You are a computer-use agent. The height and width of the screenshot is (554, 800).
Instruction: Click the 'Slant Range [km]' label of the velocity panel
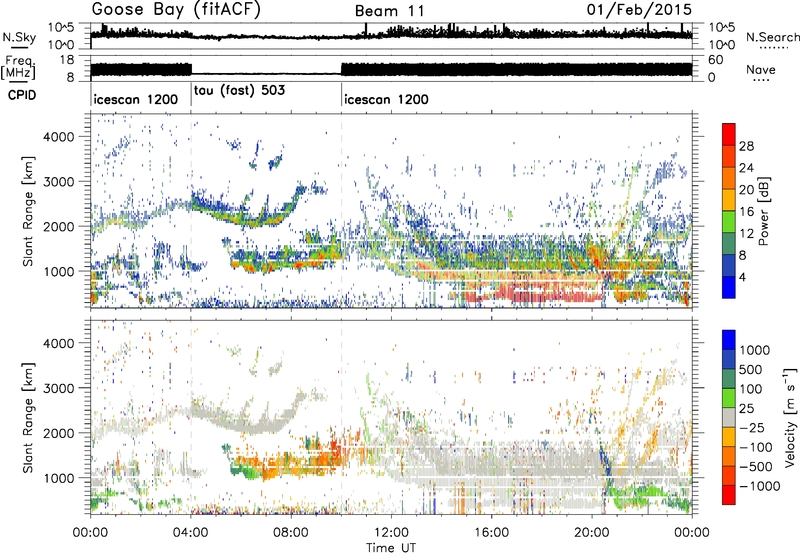click(x=28, y=417)
